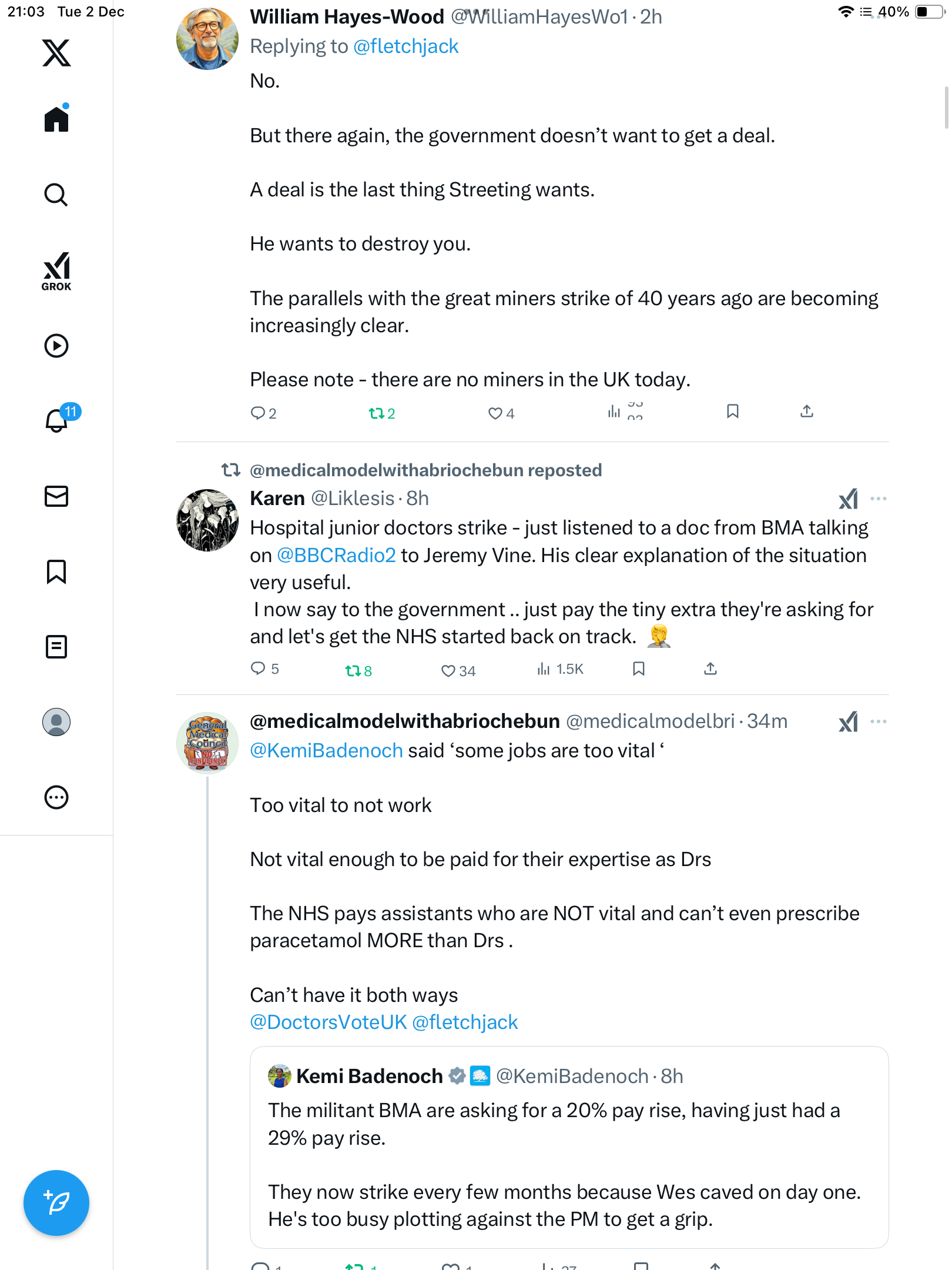Open the Grok sidebar icon
This screenshot has width=952, height=1270.
[56, 271]
